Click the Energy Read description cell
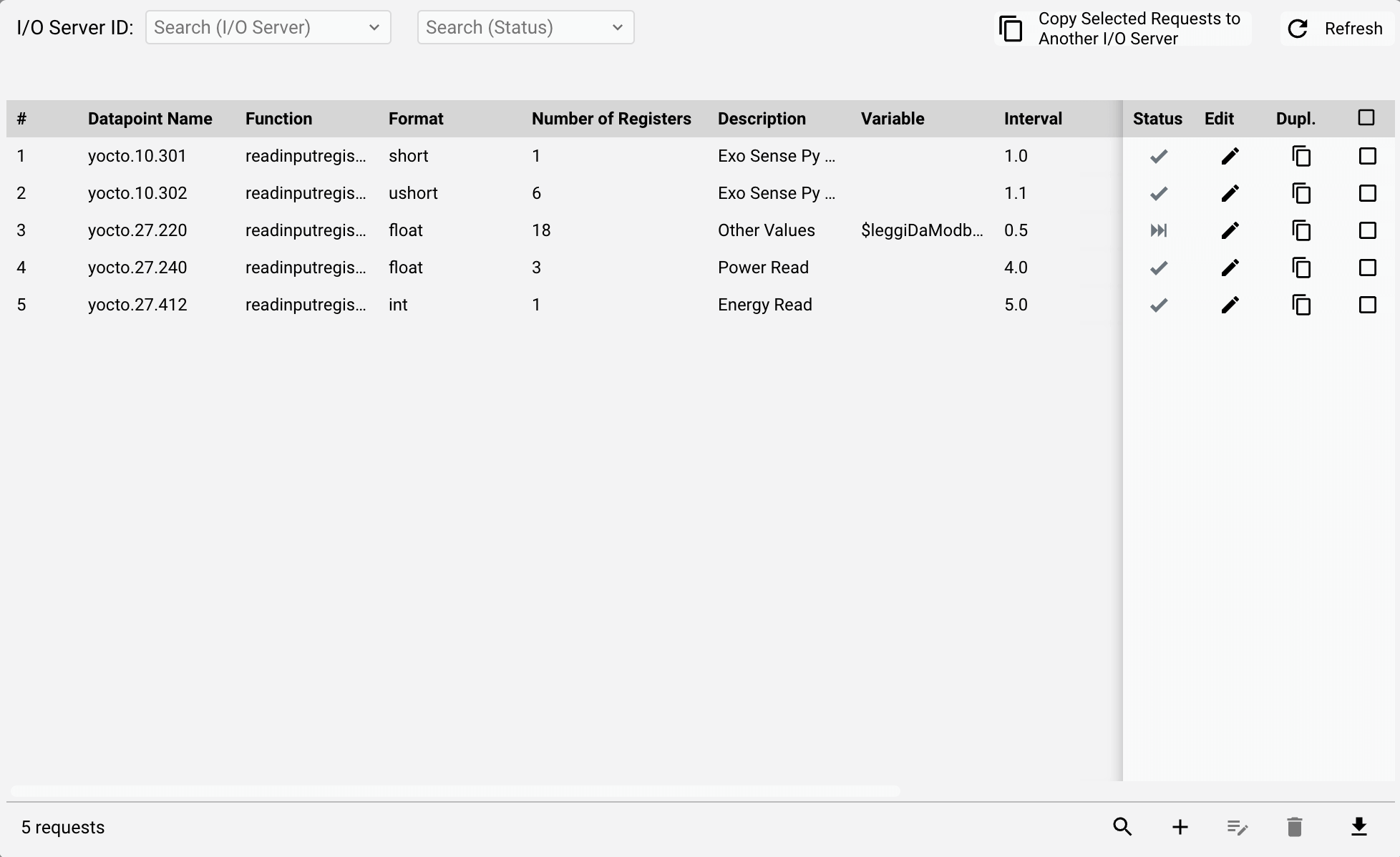The image size is (1400, 857). 765,305
